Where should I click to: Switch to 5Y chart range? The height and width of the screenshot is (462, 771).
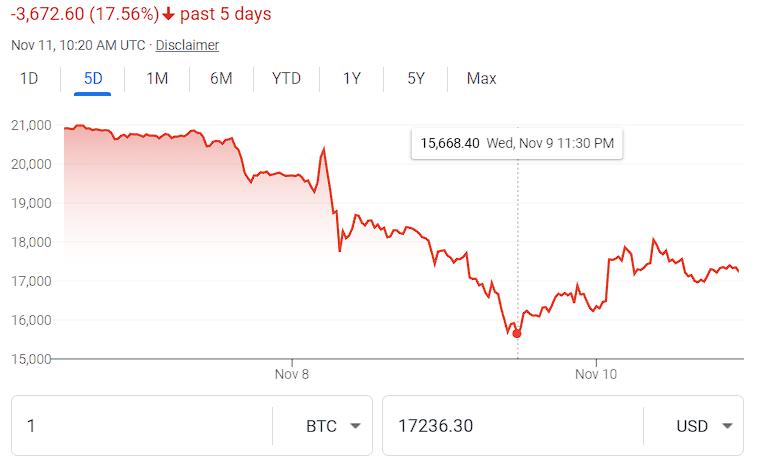416,79
